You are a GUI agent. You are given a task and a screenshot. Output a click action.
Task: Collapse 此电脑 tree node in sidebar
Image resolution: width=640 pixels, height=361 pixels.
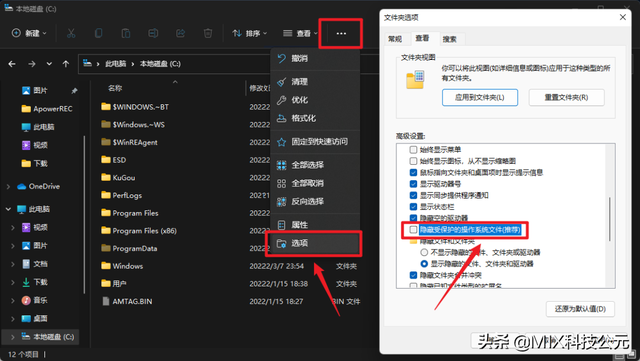8,209
